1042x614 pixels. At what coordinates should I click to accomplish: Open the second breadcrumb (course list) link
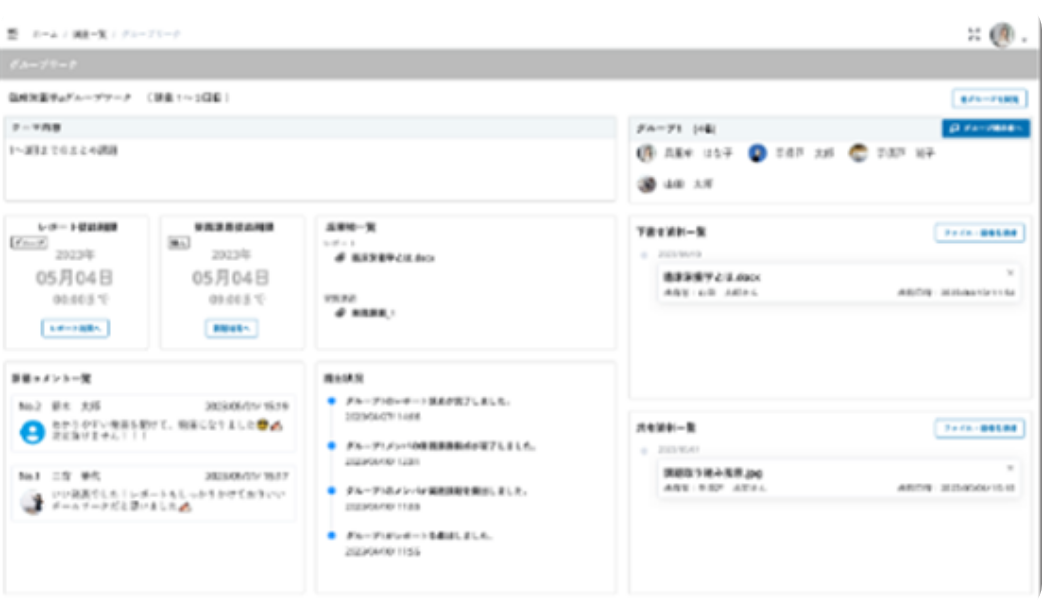pos(89,34)
